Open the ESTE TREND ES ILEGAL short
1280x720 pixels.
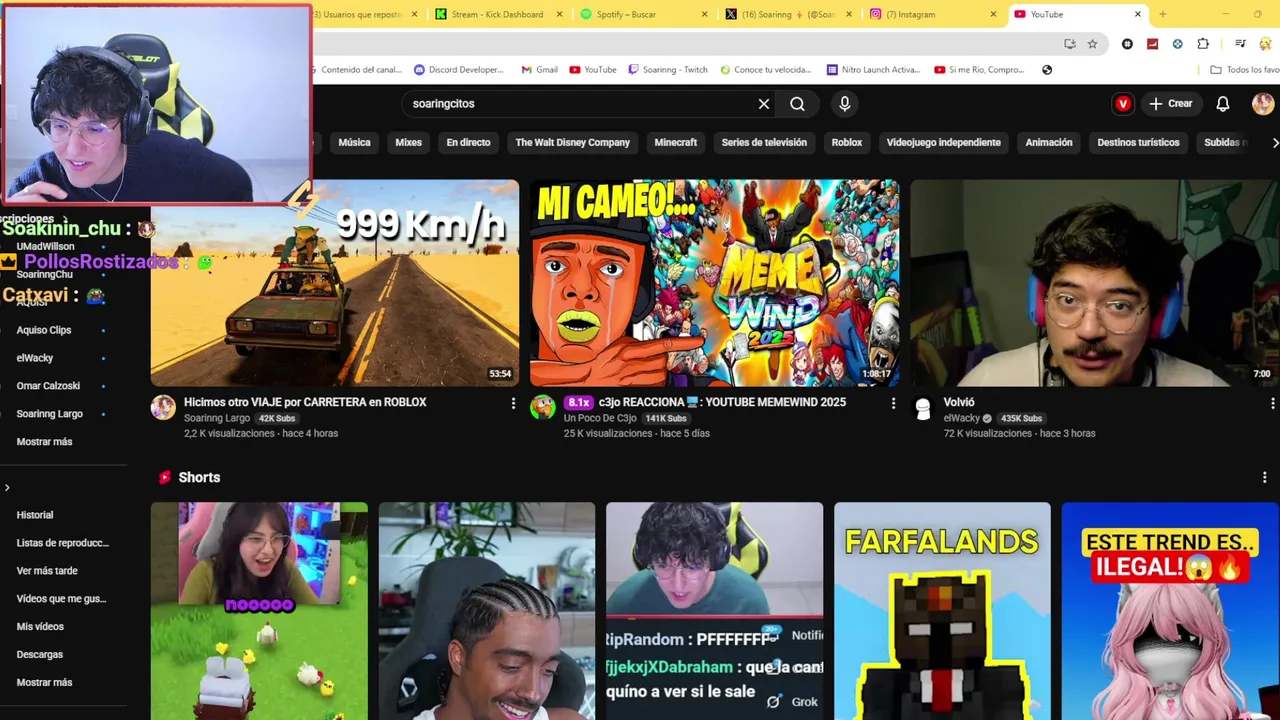click(1170, 611)
